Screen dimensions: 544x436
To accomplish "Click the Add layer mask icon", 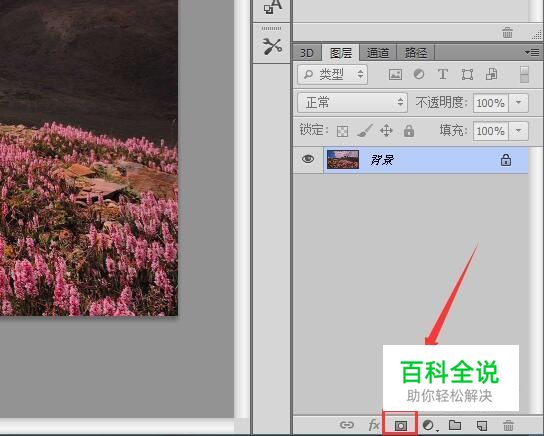I will tap(400, 425).
